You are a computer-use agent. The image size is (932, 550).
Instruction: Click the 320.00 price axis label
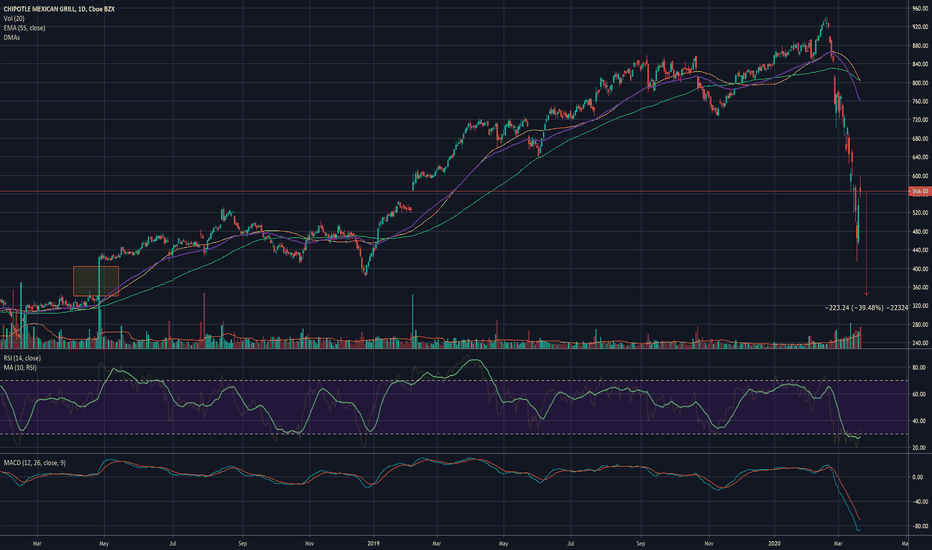920,306
